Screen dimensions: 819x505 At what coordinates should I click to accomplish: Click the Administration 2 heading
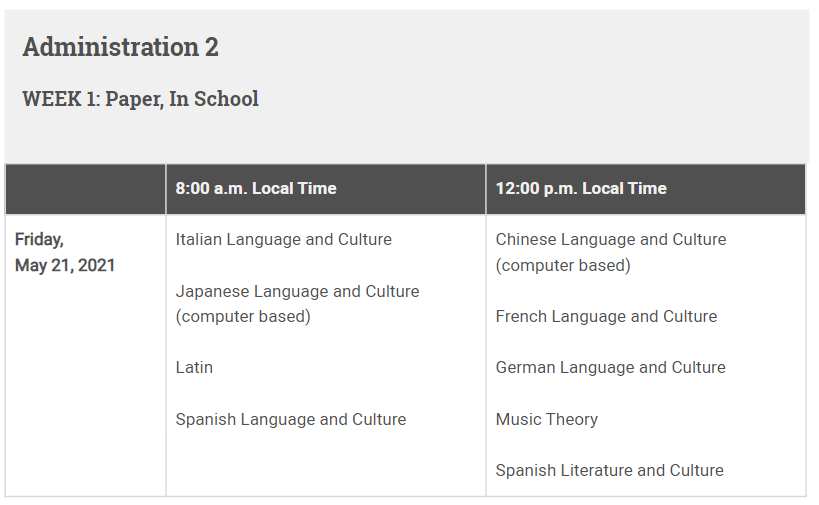coord(120,47)
